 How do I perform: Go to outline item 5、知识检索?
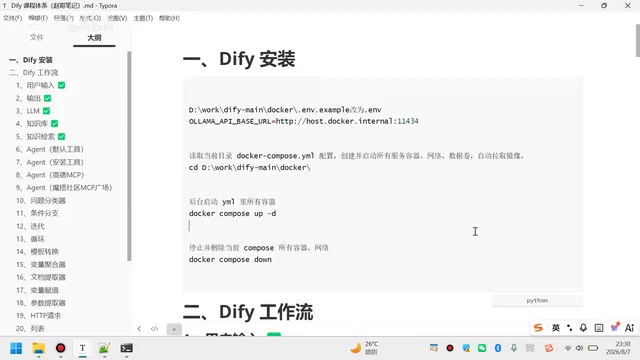[x=40, y=136]
